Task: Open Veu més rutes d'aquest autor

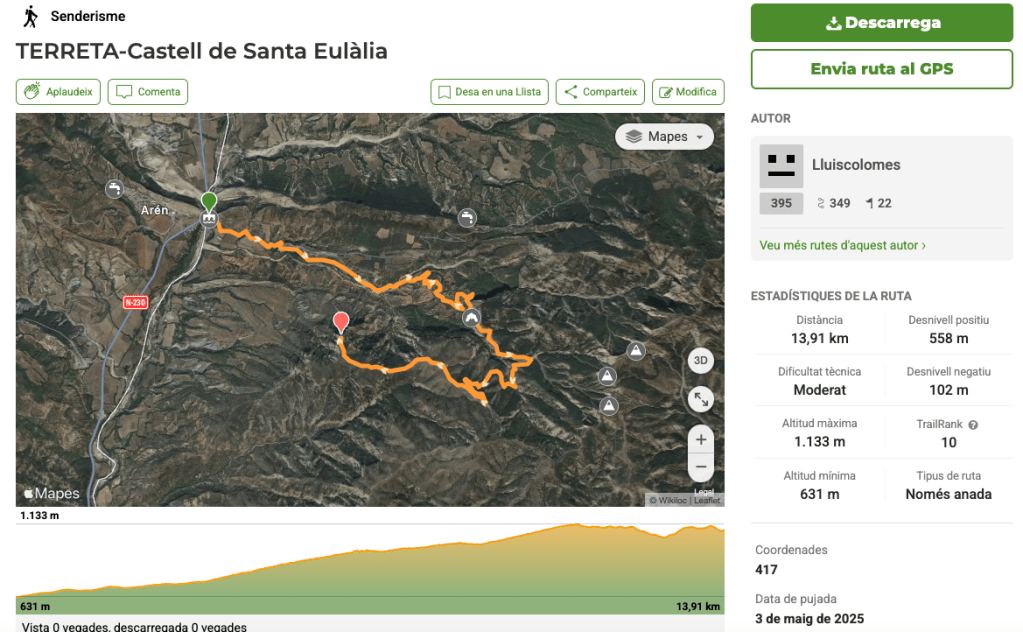Action: 842,245
